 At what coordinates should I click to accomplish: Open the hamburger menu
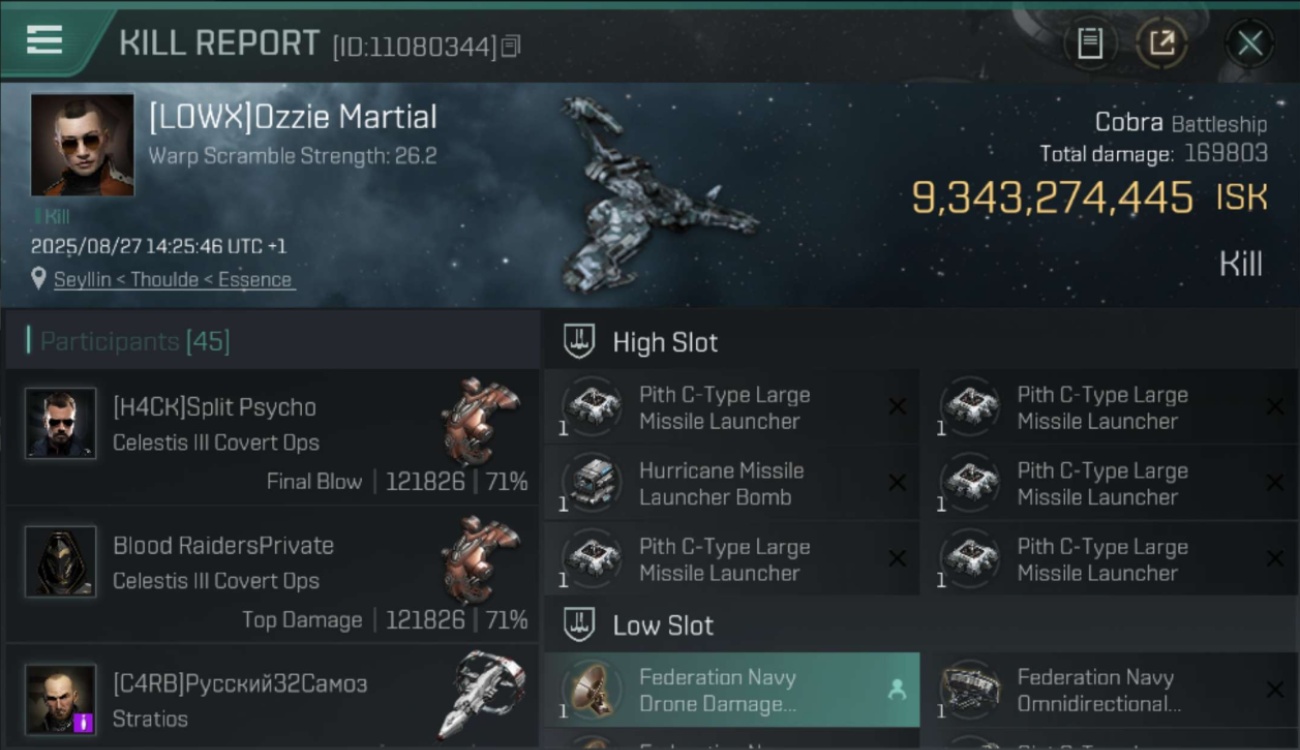tap(44, 40)
